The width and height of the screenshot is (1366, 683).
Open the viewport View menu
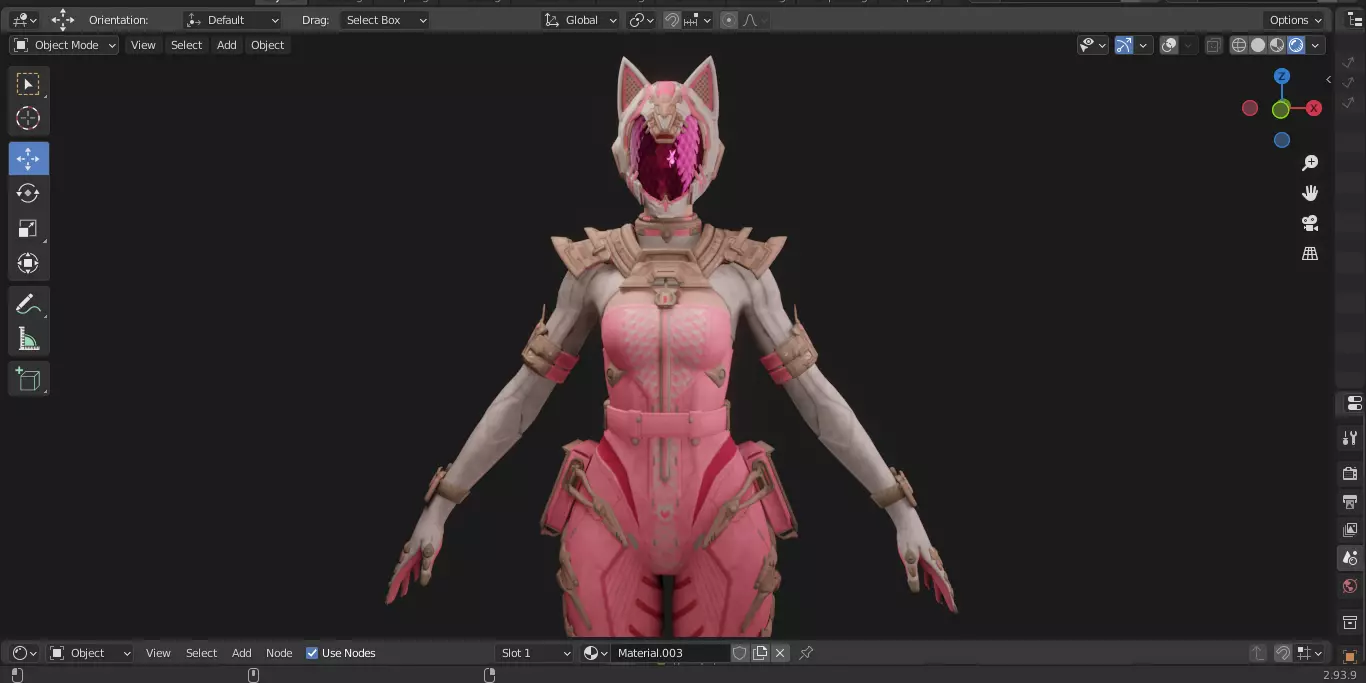click(x=143, y=45)
